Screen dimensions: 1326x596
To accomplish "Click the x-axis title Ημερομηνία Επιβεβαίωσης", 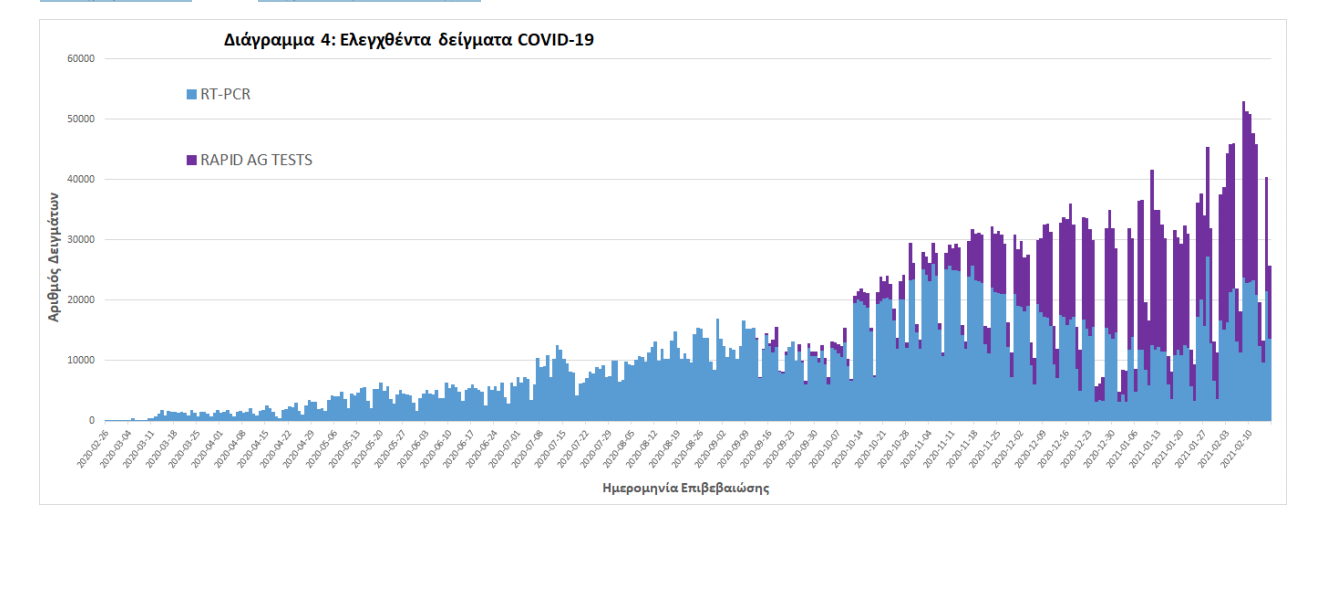I will (686, 489).
